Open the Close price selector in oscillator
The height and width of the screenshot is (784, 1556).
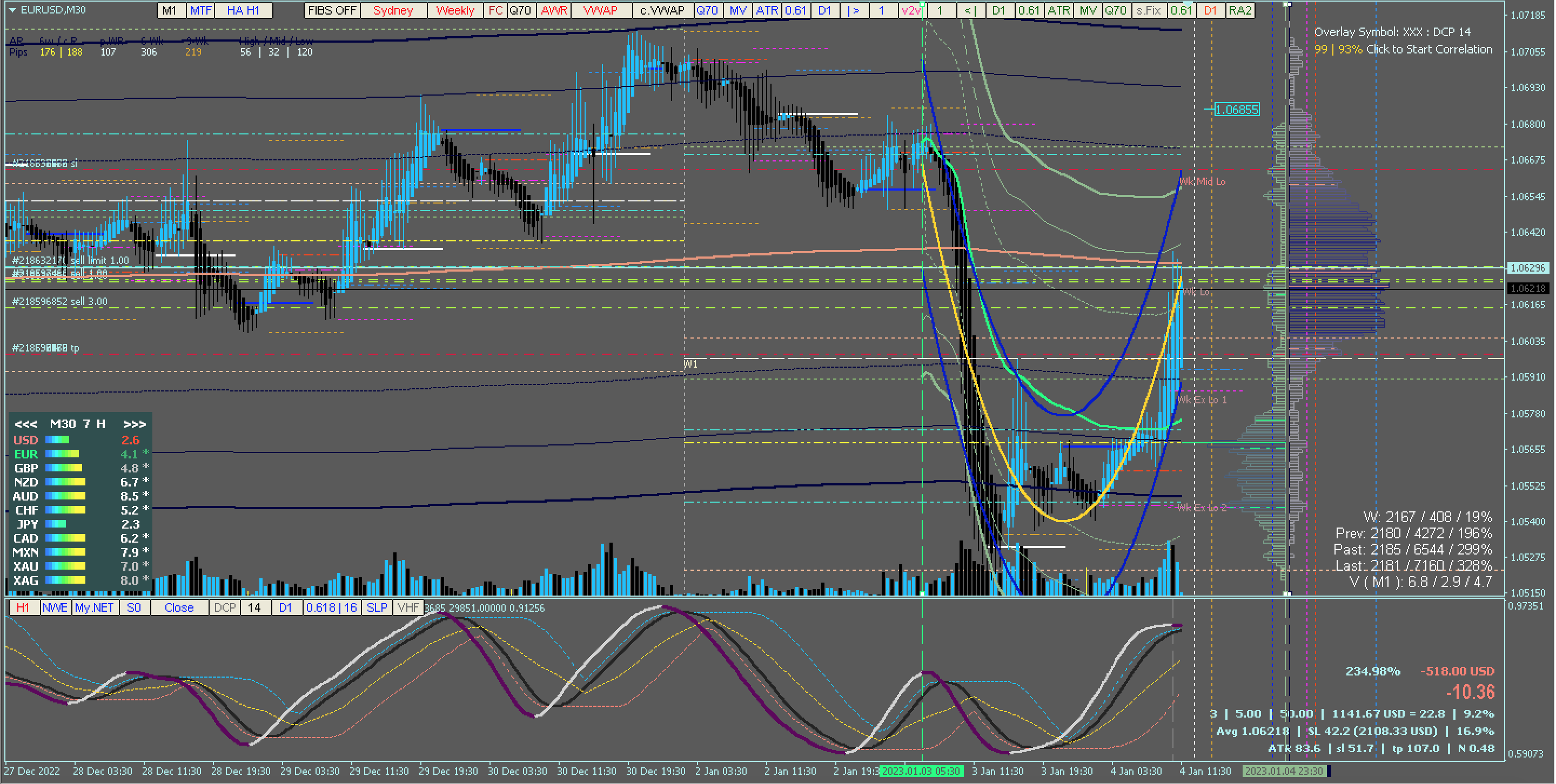click(x=179, y=608)
